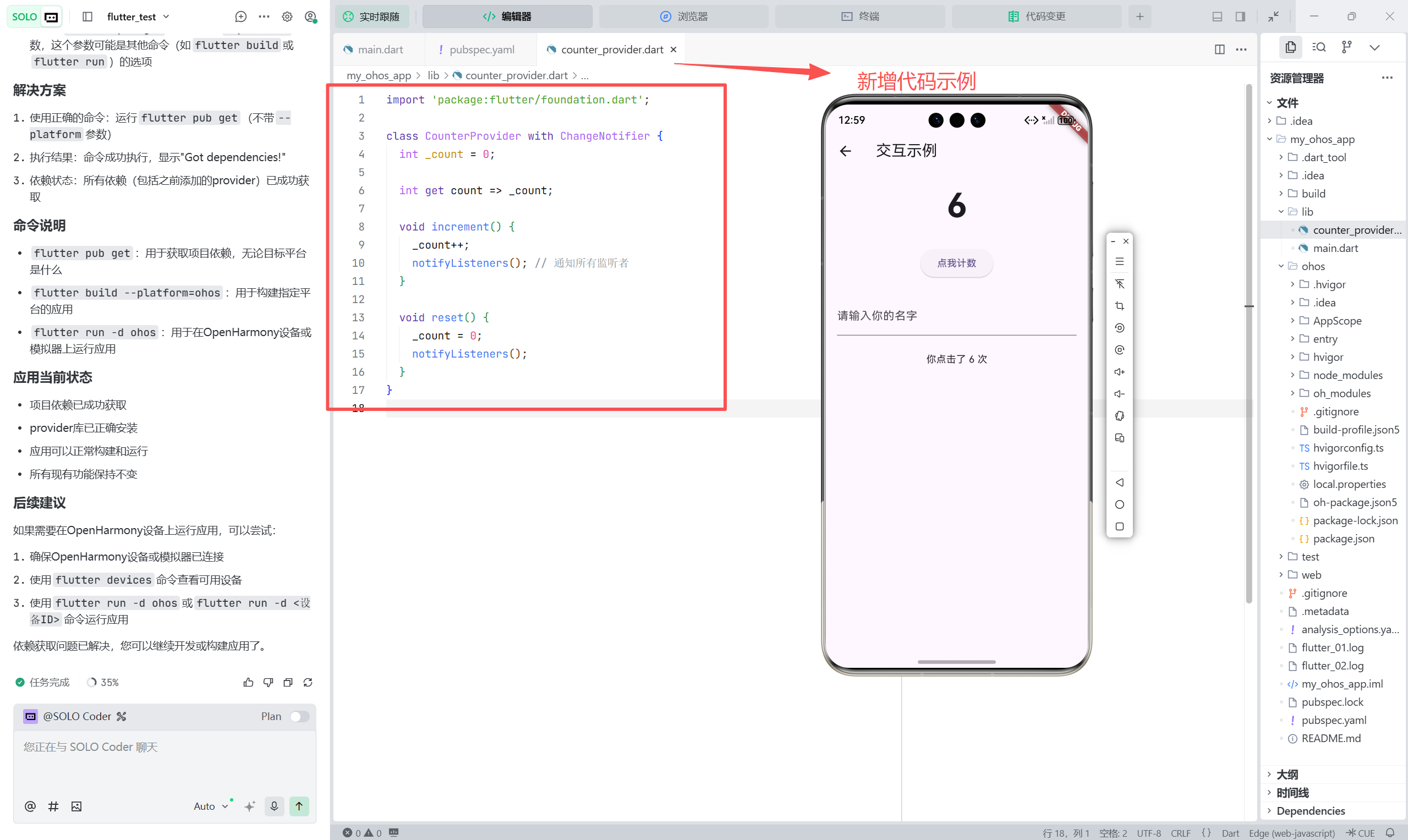Click the 35% progress indicator near 任务完成
The height and width of the screenshot is (840, 1408).
coord(102,682)
